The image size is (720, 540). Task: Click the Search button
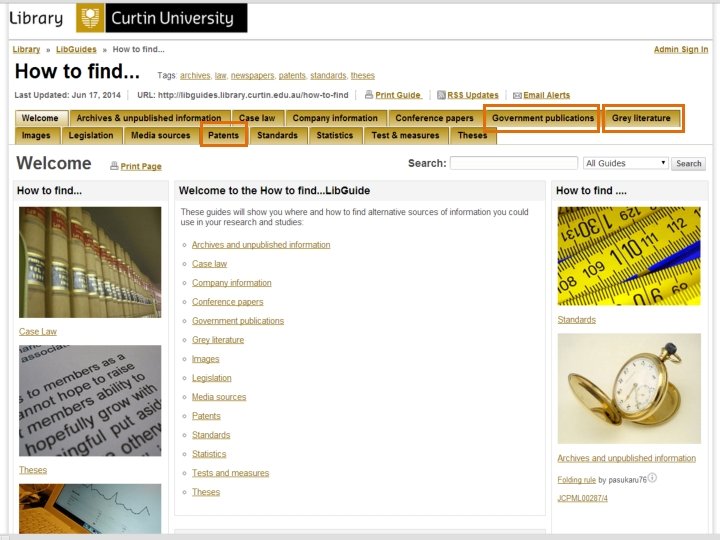coord(688,163)
